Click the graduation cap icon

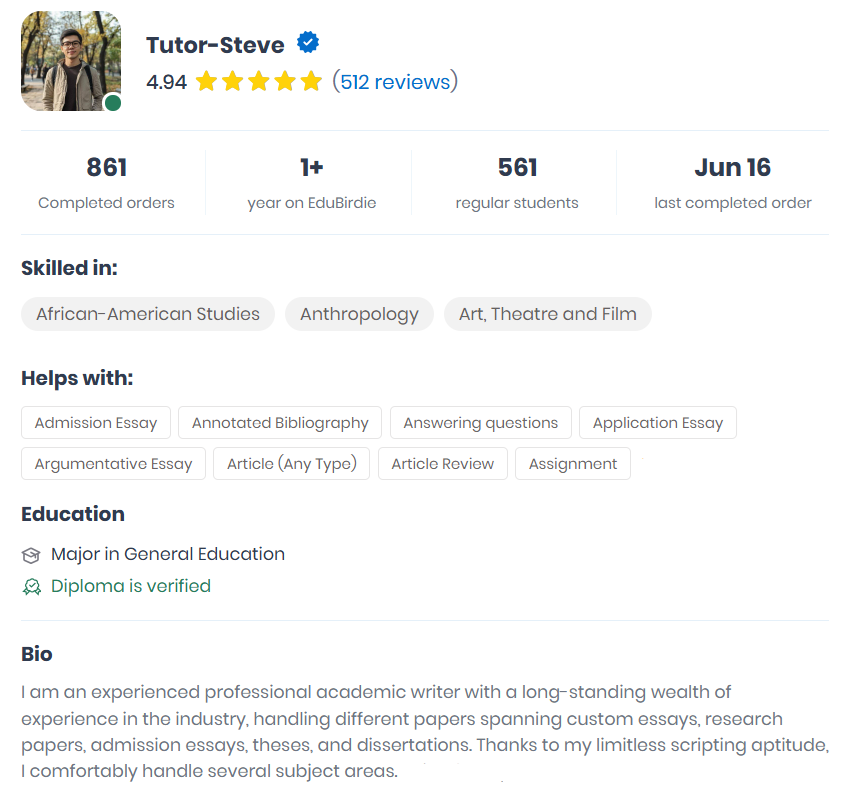point(31,555)
